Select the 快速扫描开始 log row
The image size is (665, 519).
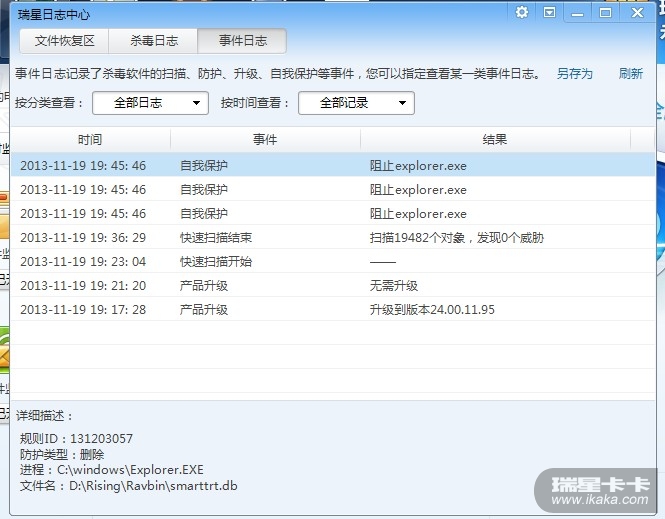[x=333, y=262]
